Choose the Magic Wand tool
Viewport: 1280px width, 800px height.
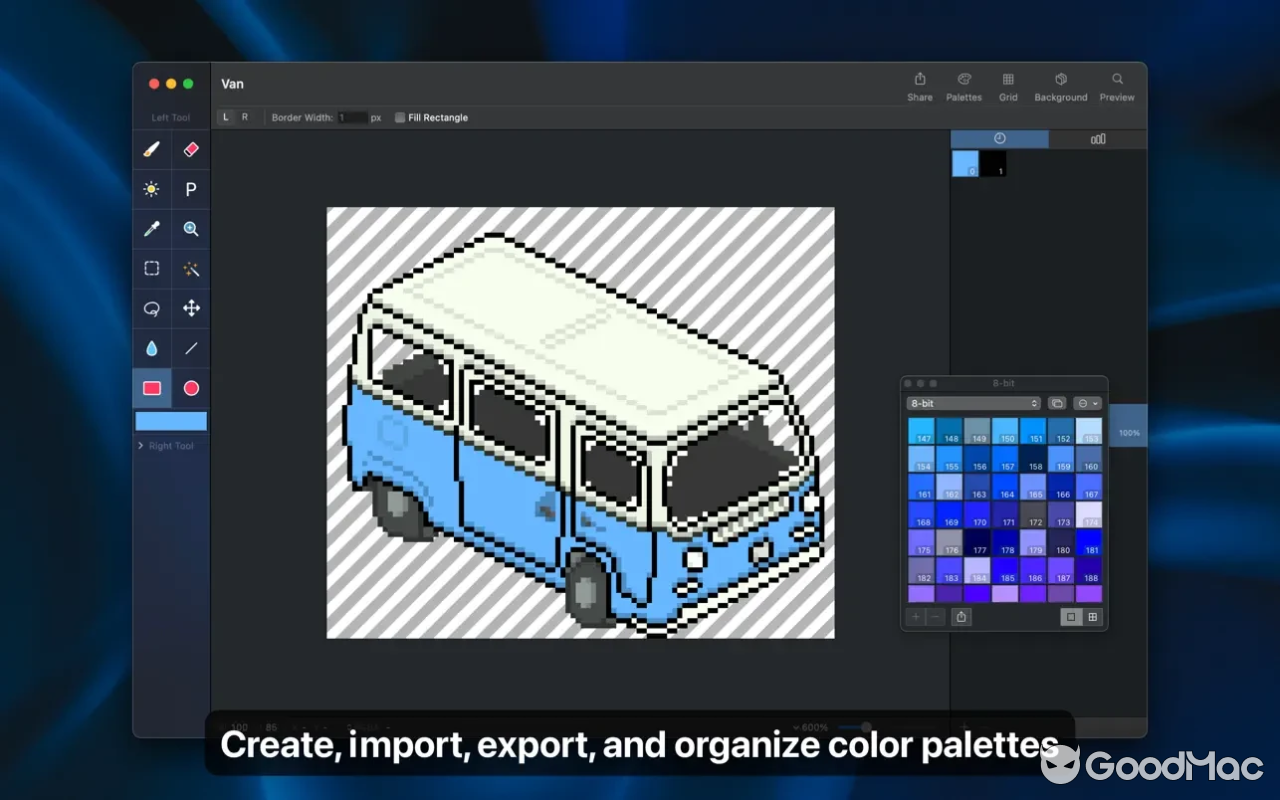[x=190, y=268]
